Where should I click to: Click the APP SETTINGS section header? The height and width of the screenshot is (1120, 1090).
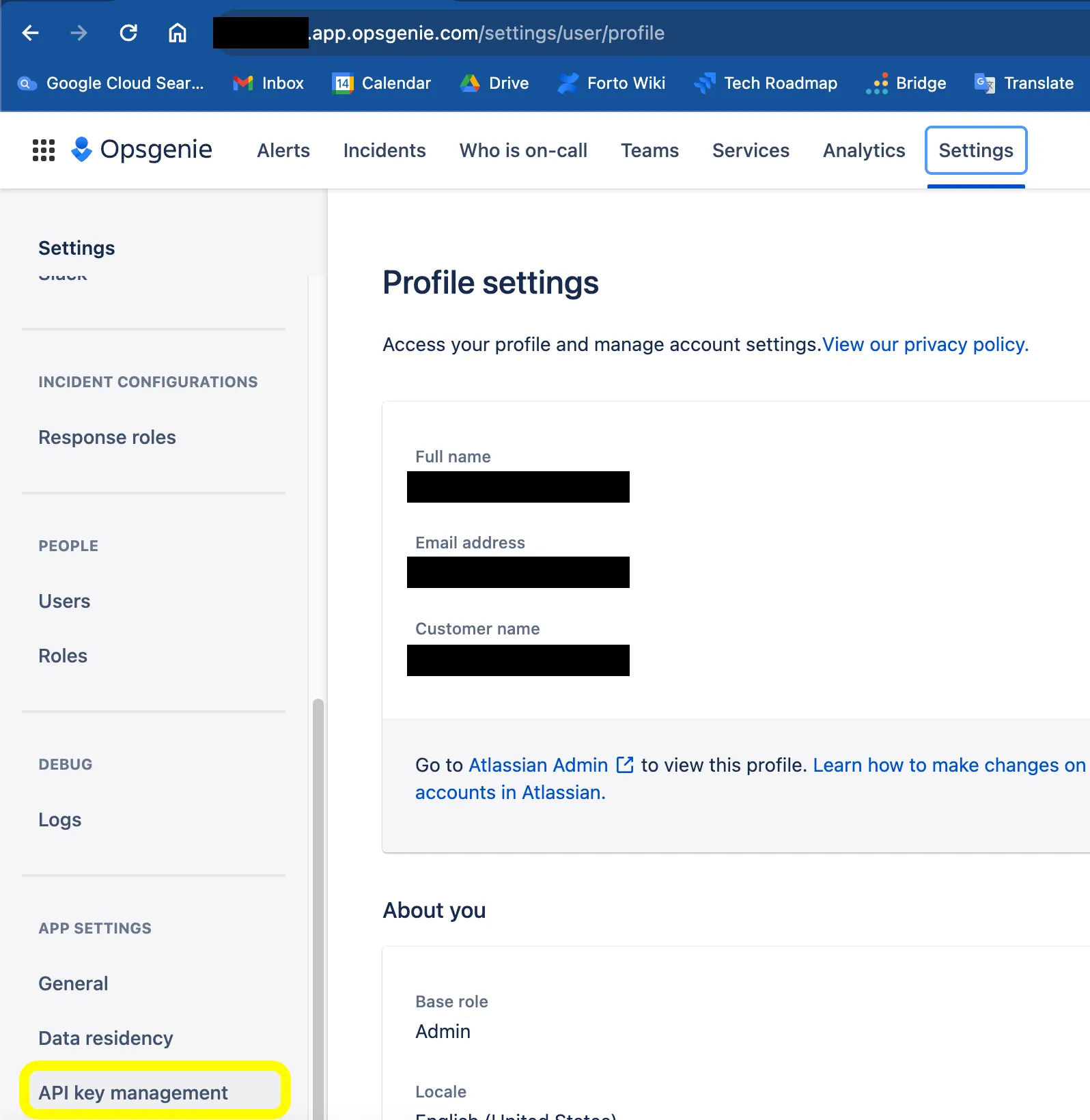point(95,928)
